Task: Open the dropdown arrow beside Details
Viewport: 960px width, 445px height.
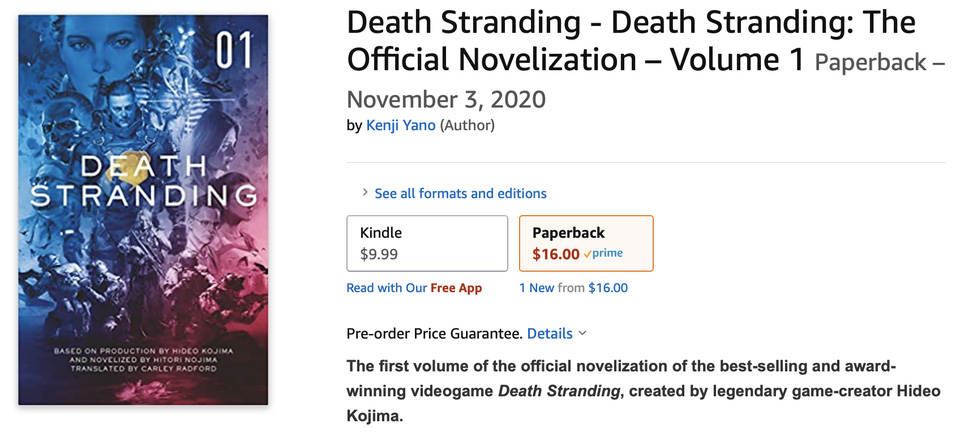Action: (x=582, y=333)
